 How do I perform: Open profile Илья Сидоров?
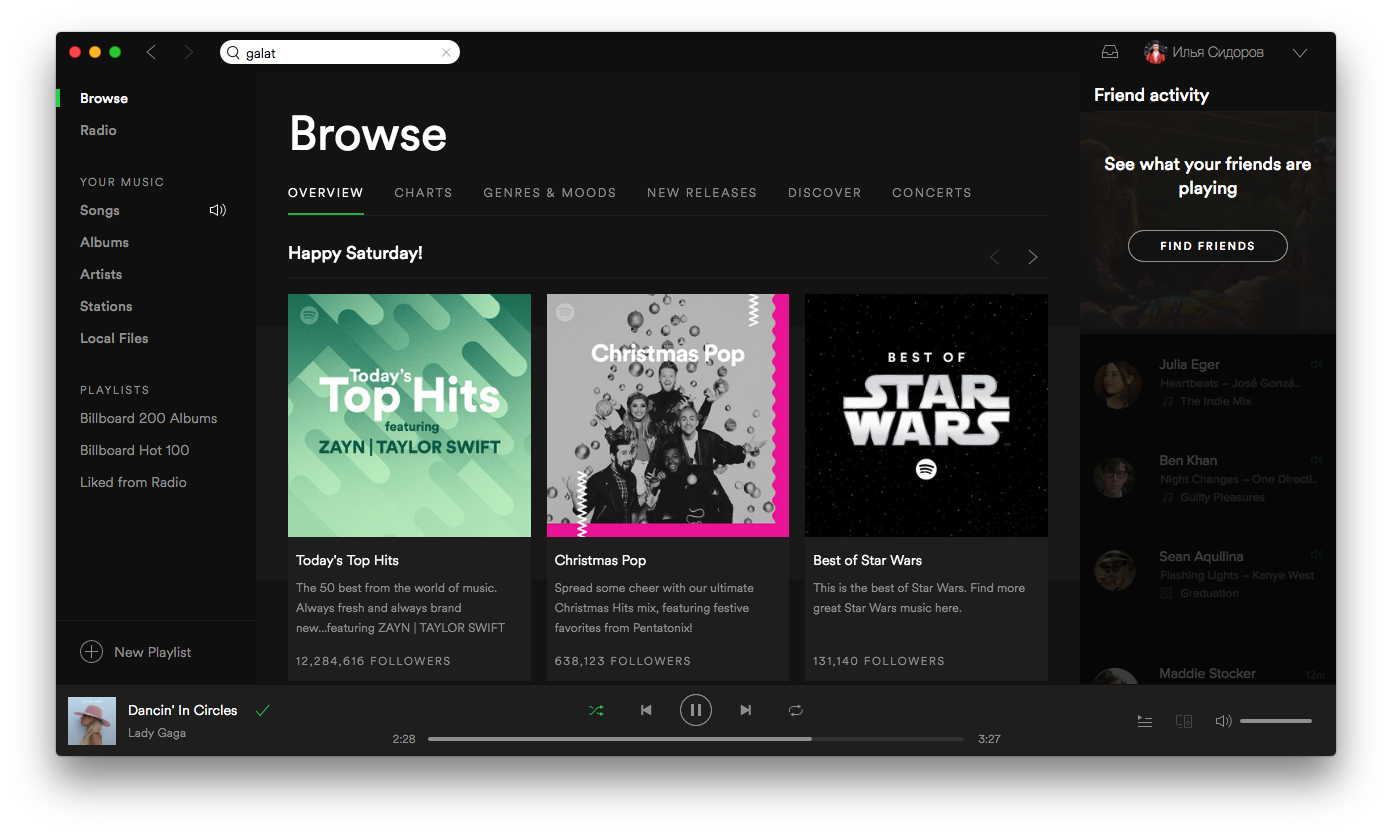pos(1218,52)
